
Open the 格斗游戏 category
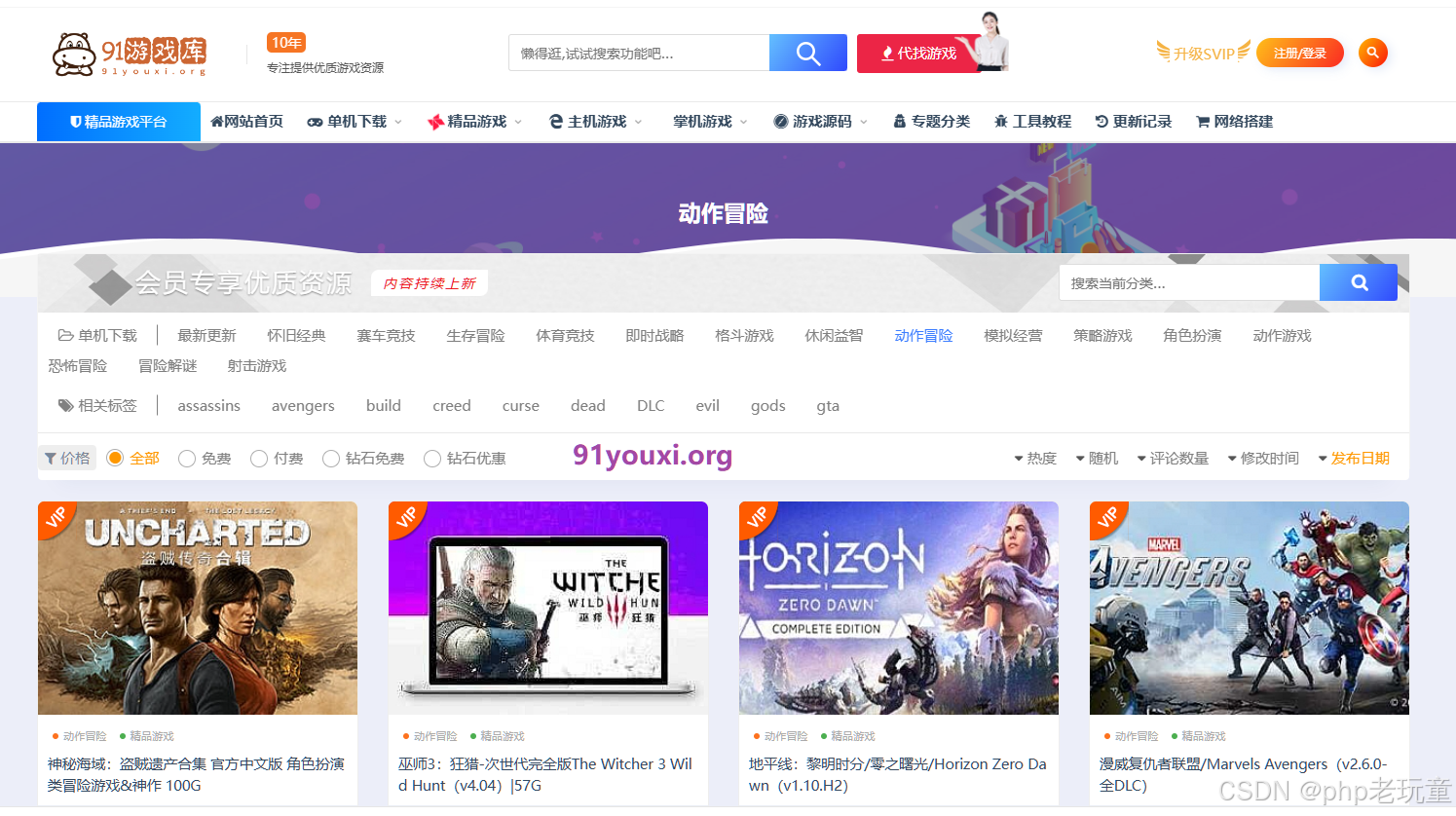(x=744, y=335)
